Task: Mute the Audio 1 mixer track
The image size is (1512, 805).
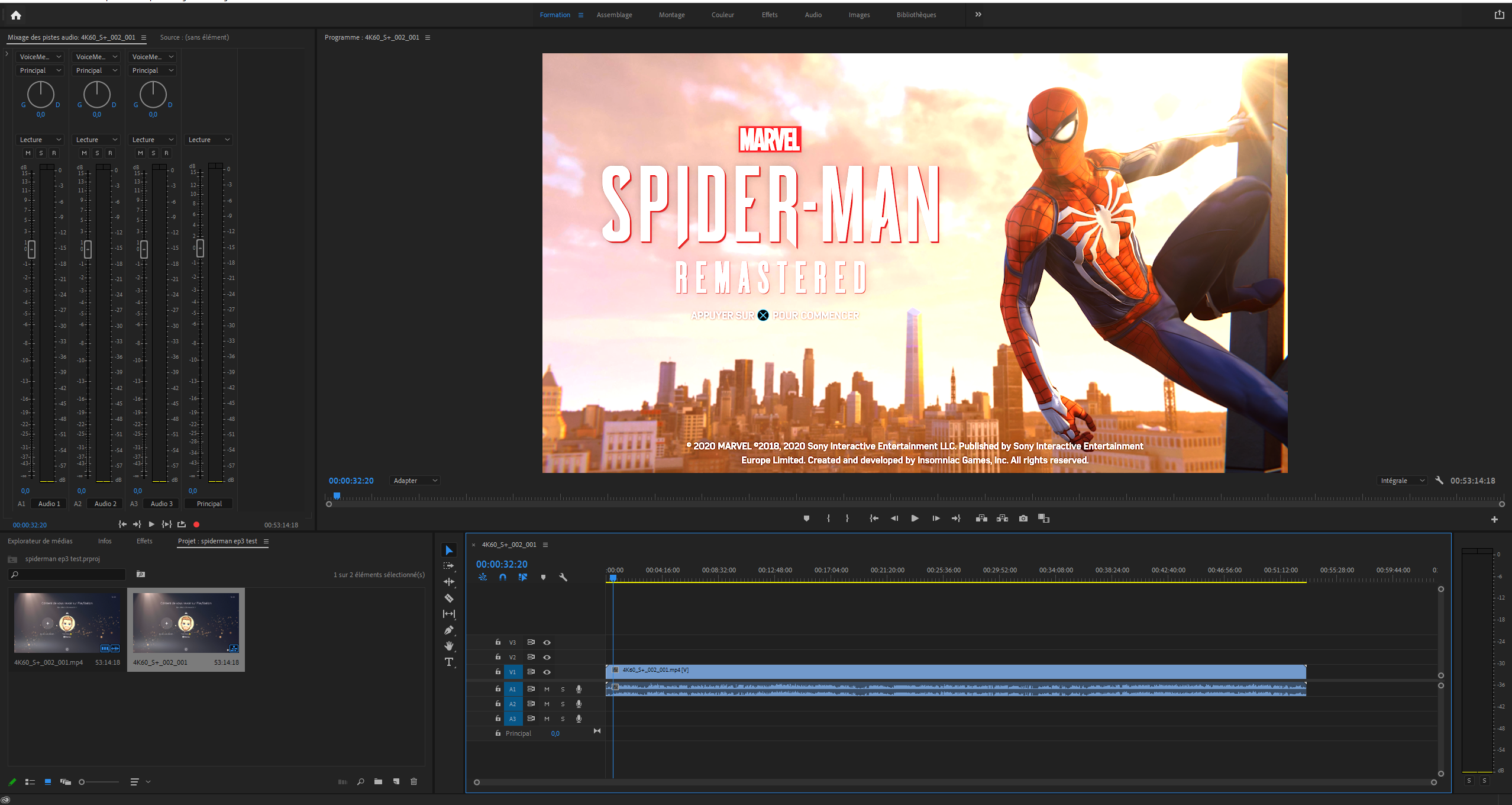Action: (28, 153)
